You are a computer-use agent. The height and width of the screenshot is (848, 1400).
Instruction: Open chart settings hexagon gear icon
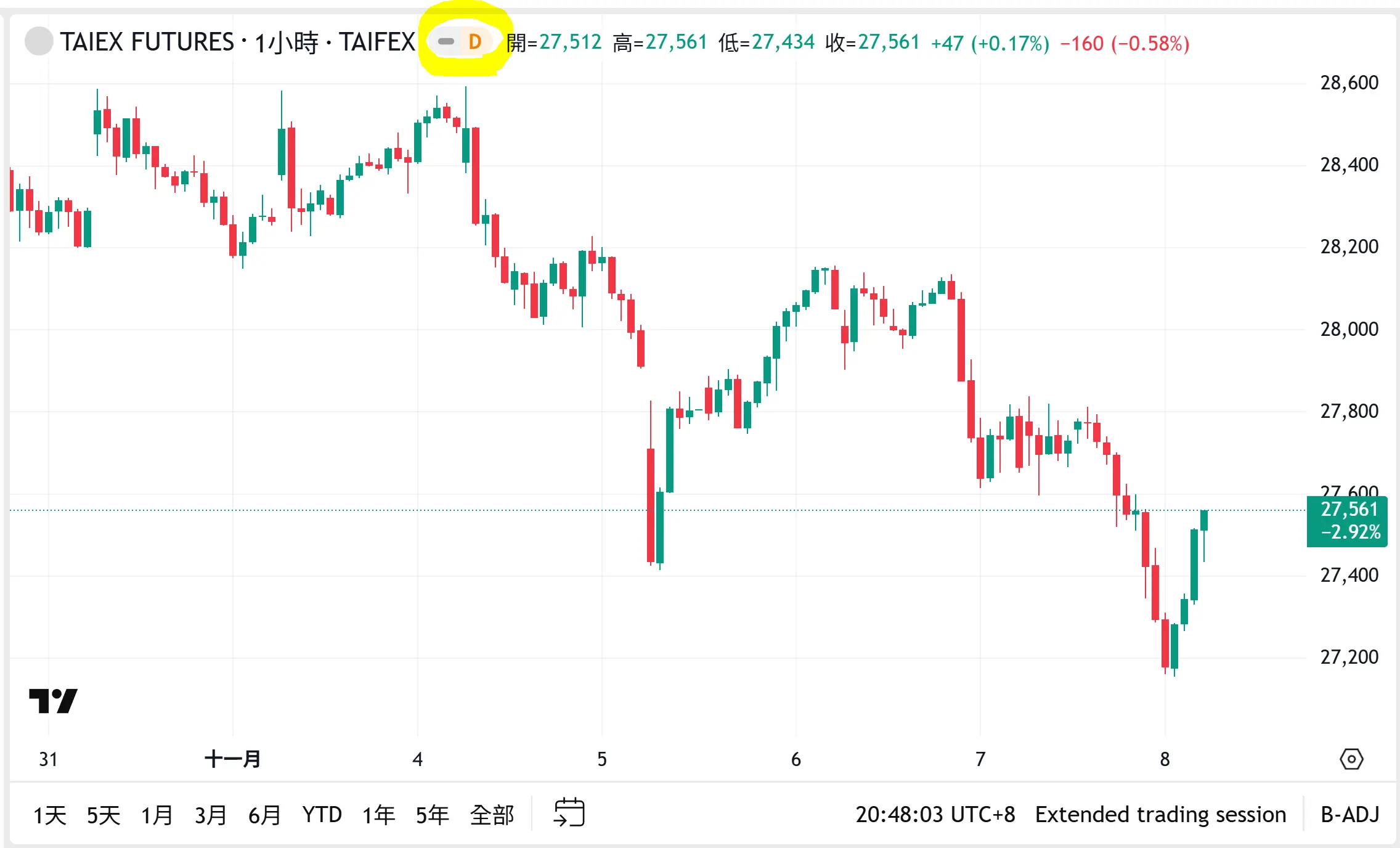click(1351, 759)
